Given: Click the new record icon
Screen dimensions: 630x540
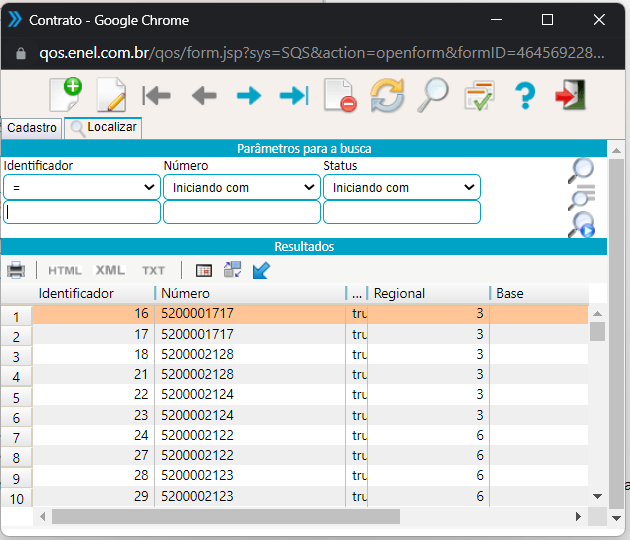Looking at the screenshot, I should click(x=65, y=95).
